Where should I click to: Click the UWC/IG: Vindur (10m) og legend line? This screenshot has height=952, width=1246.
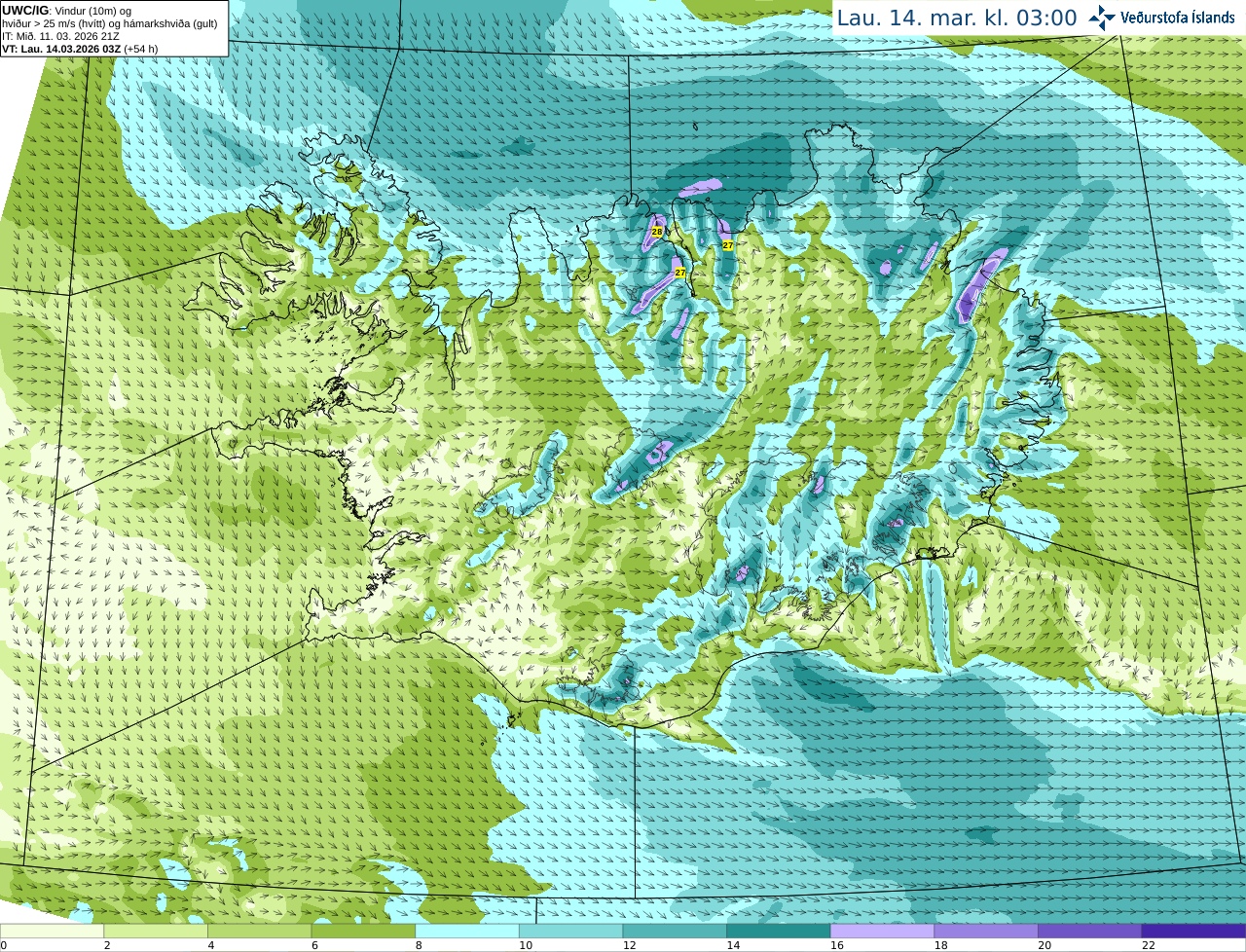click(66, 10)
